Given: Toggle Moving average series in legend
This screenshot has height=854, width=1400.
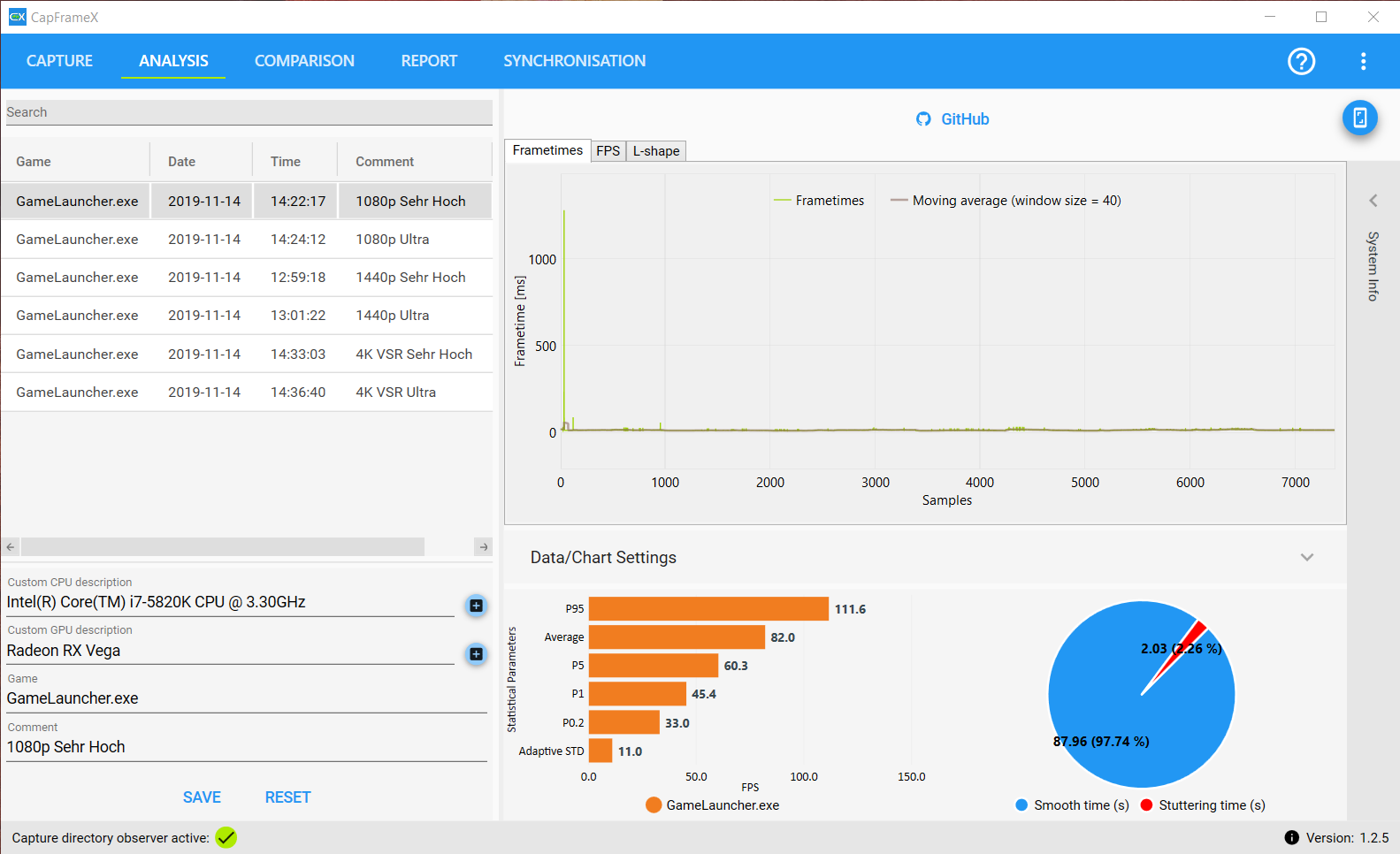Looking at the screenshot, I should tap(1006, 201).
